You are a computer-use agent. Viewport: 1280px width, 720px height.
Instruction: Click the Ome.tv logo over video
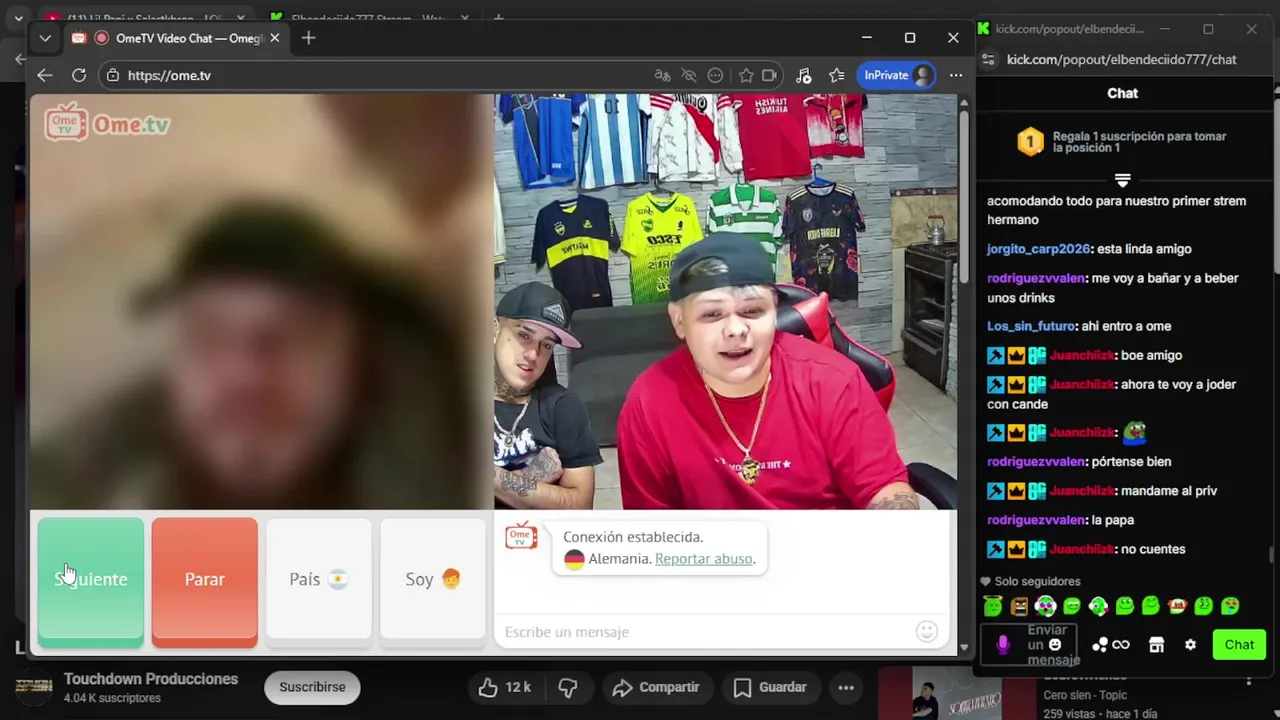tap(107, 123)
